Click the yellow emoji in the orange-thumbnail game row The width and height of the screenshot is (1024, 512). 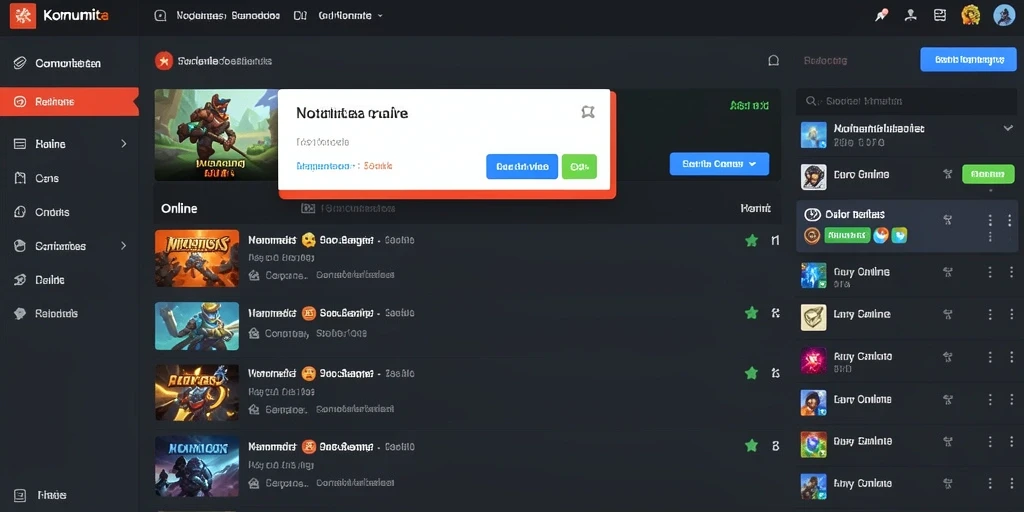[x=308, y=240]
